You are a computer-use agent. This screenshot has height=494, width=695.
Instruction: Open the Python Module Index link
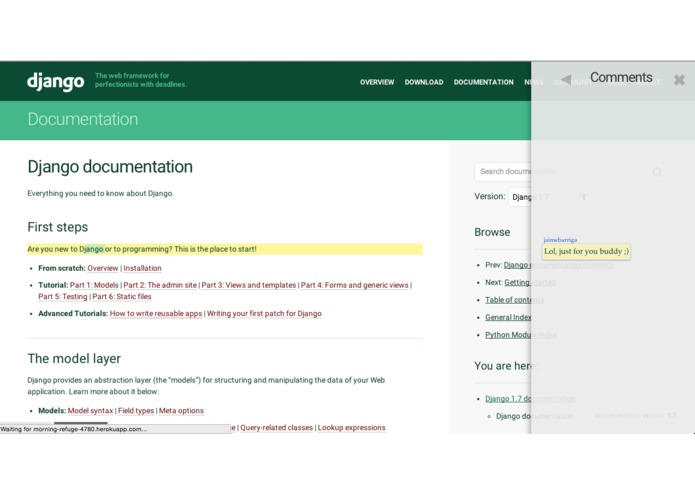pos(520,335)
